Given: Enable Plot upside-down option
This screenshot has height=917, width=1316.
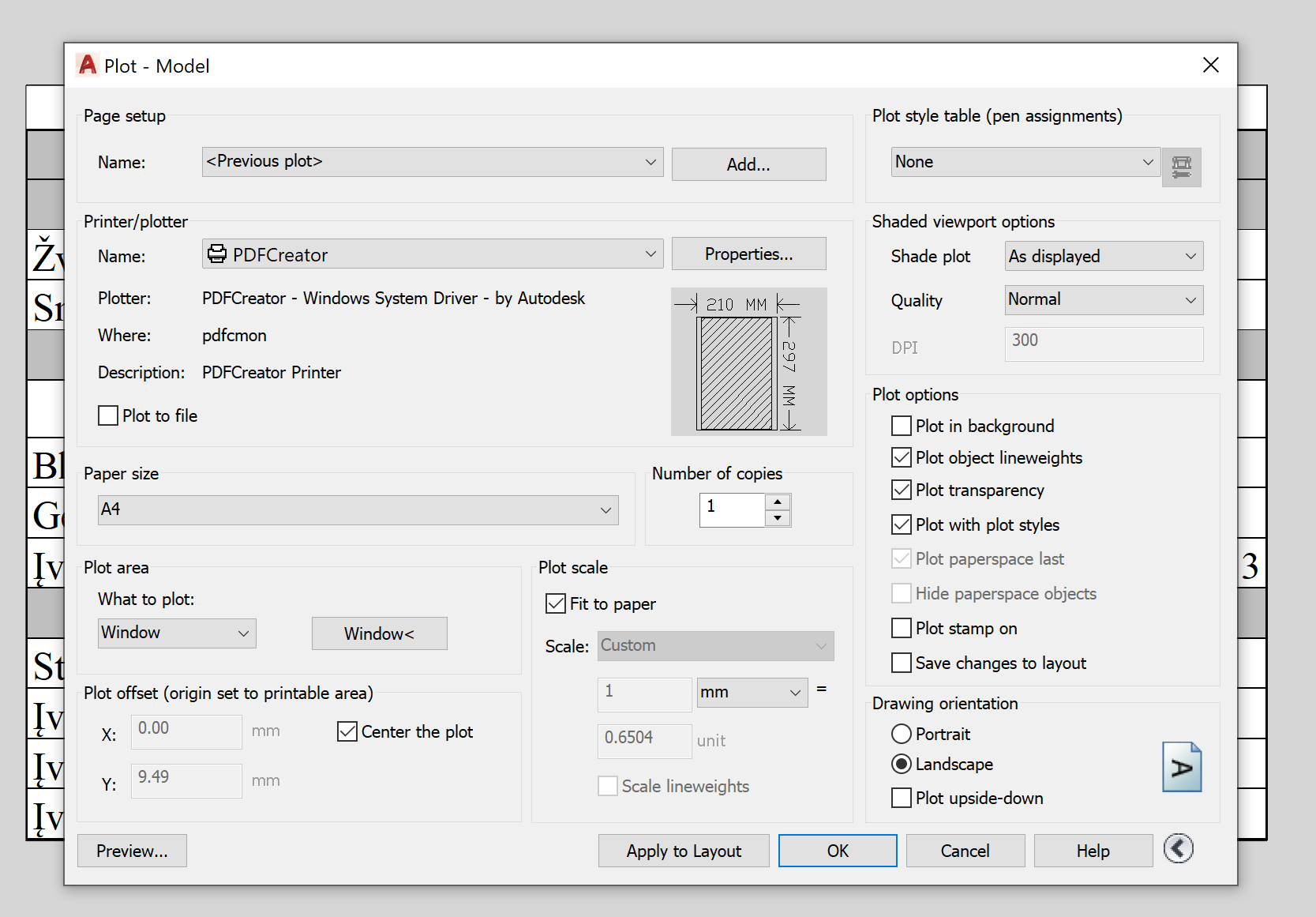Looking at the screenshot, I should click(x=901, y=798).
